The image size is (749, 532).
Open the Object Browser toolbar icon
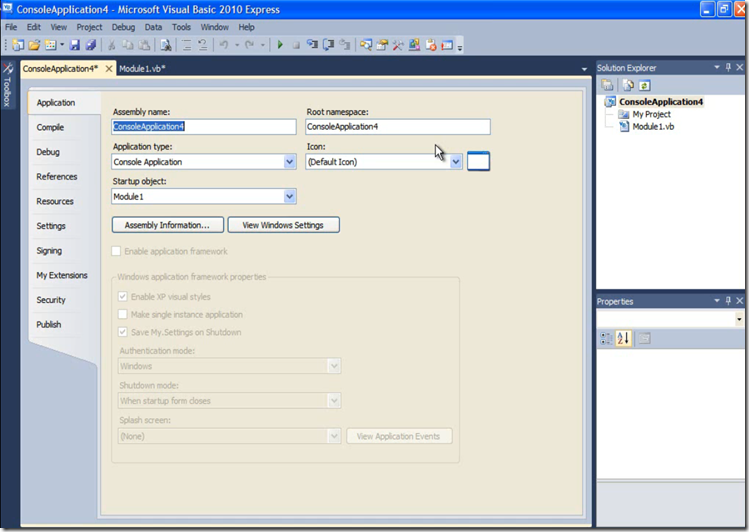[414, 45]
